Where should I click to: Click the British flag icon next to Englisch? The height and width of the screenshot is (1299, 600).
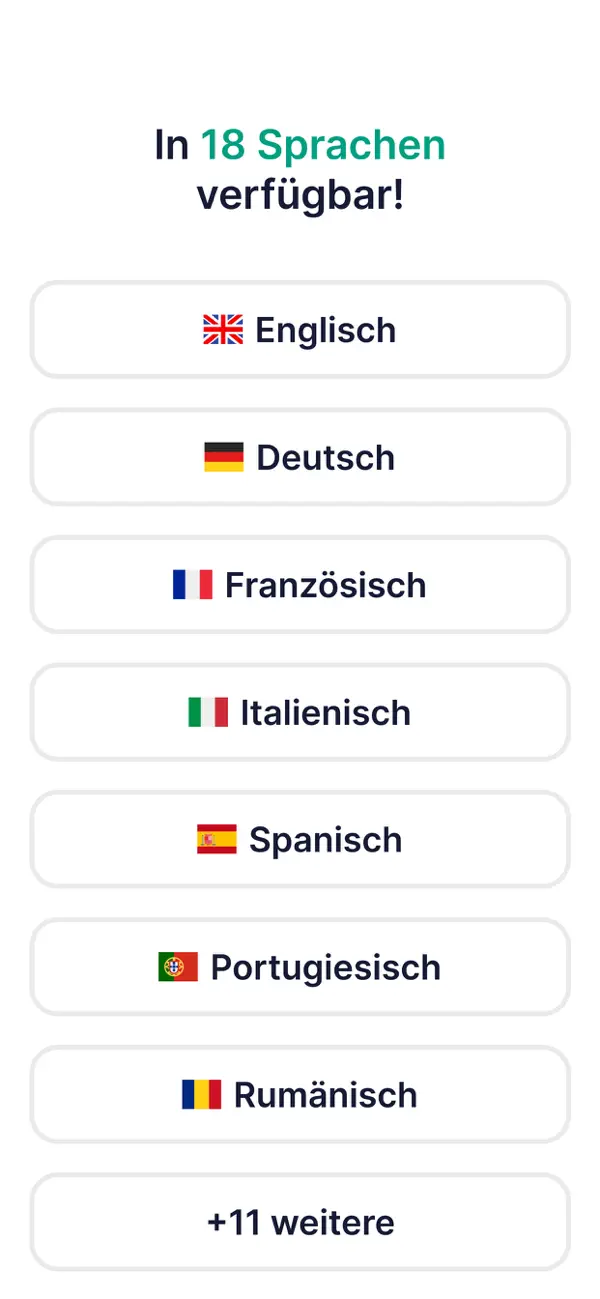[222, 329]
